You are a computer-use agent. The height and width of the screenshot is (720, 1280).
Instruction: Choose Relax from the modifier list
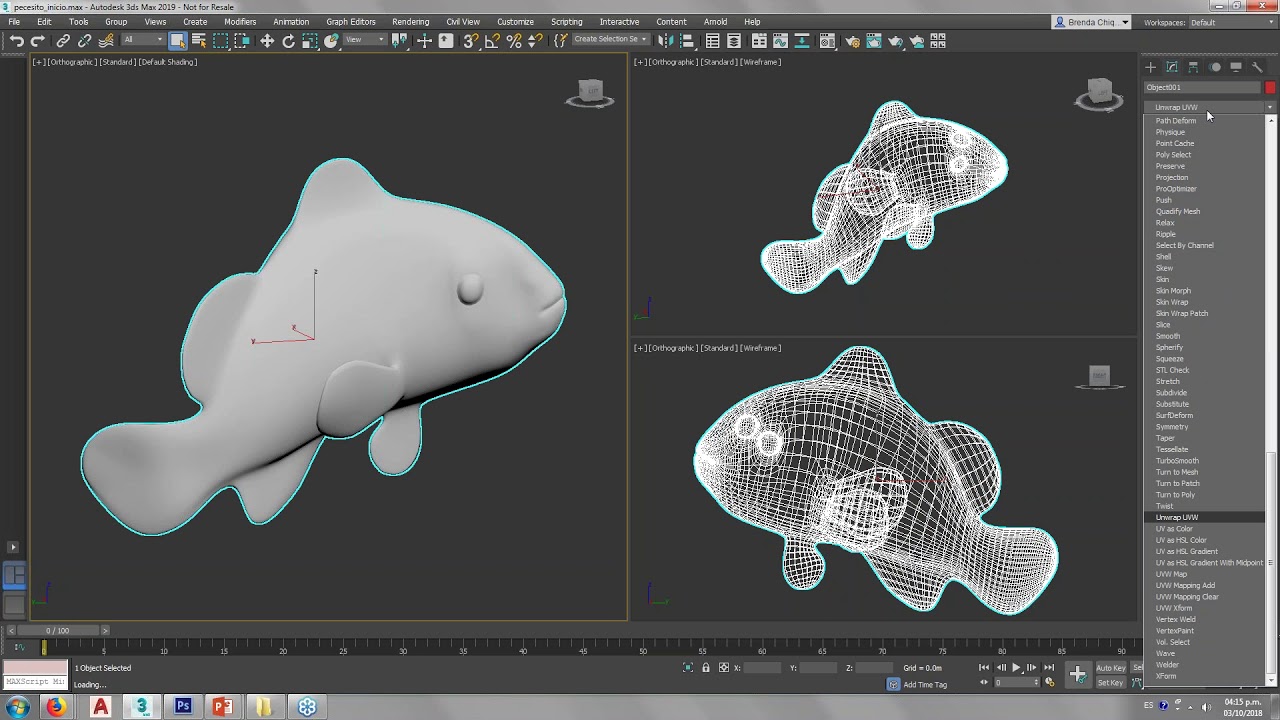1165,223
